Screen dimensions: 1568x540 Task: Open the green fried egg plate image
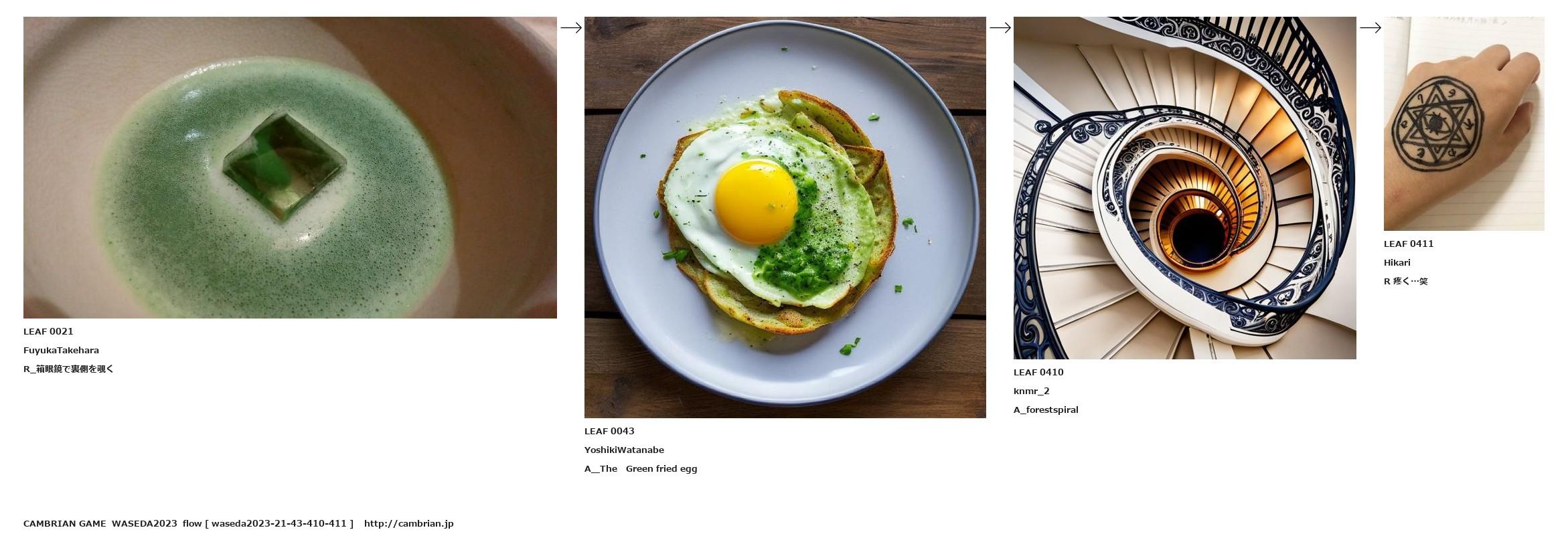(785, 217)
